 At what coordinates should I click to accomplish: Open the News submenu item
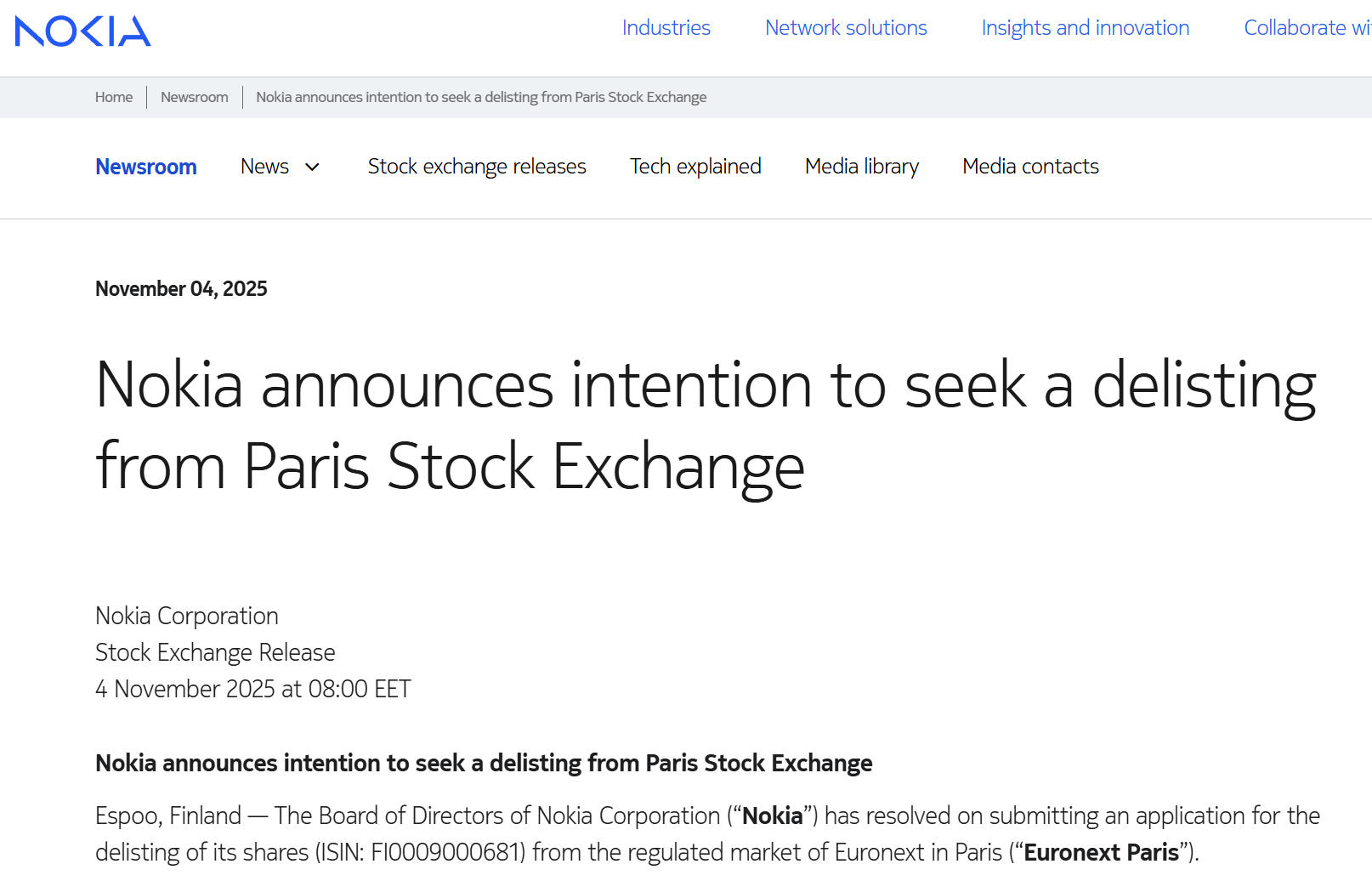264,167
